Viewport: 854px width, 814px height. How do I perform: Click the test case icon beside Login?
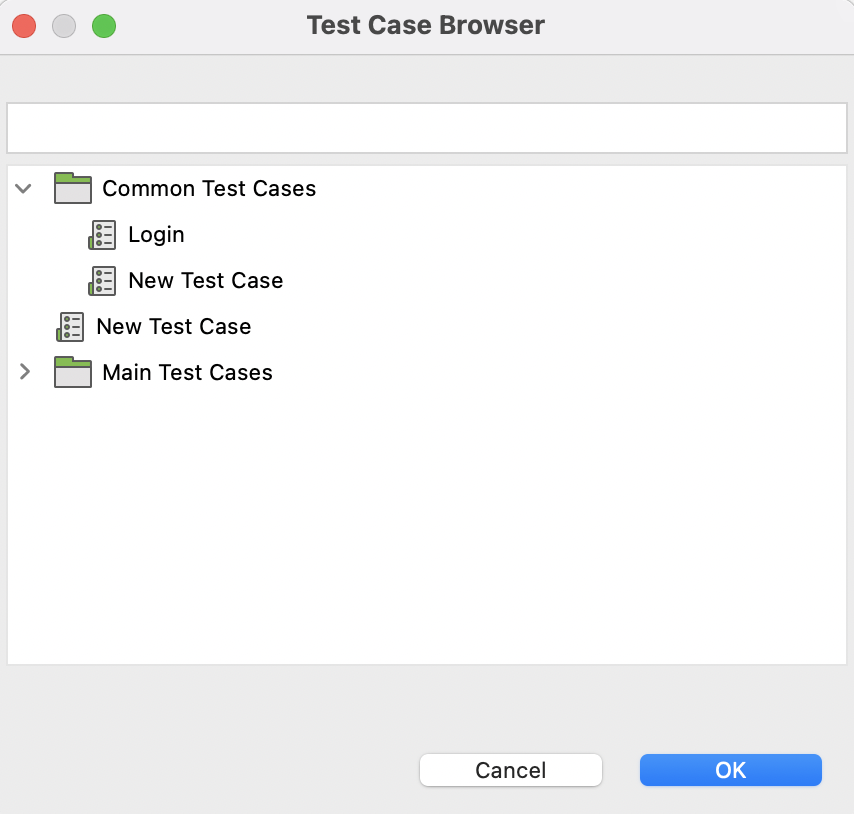102,234
